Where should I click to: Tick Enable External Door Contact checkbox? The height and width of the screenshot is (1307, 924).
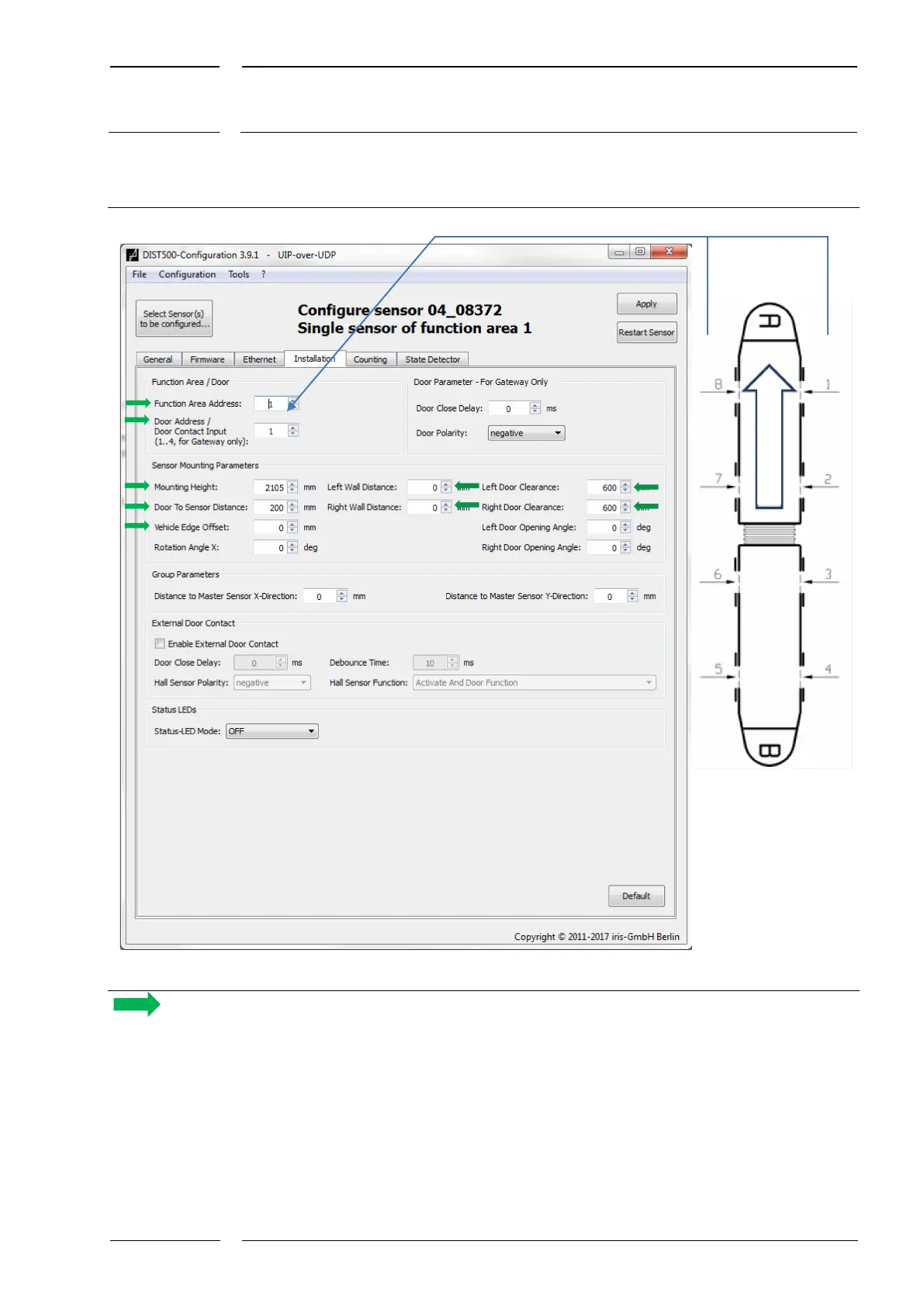[160, 643]
